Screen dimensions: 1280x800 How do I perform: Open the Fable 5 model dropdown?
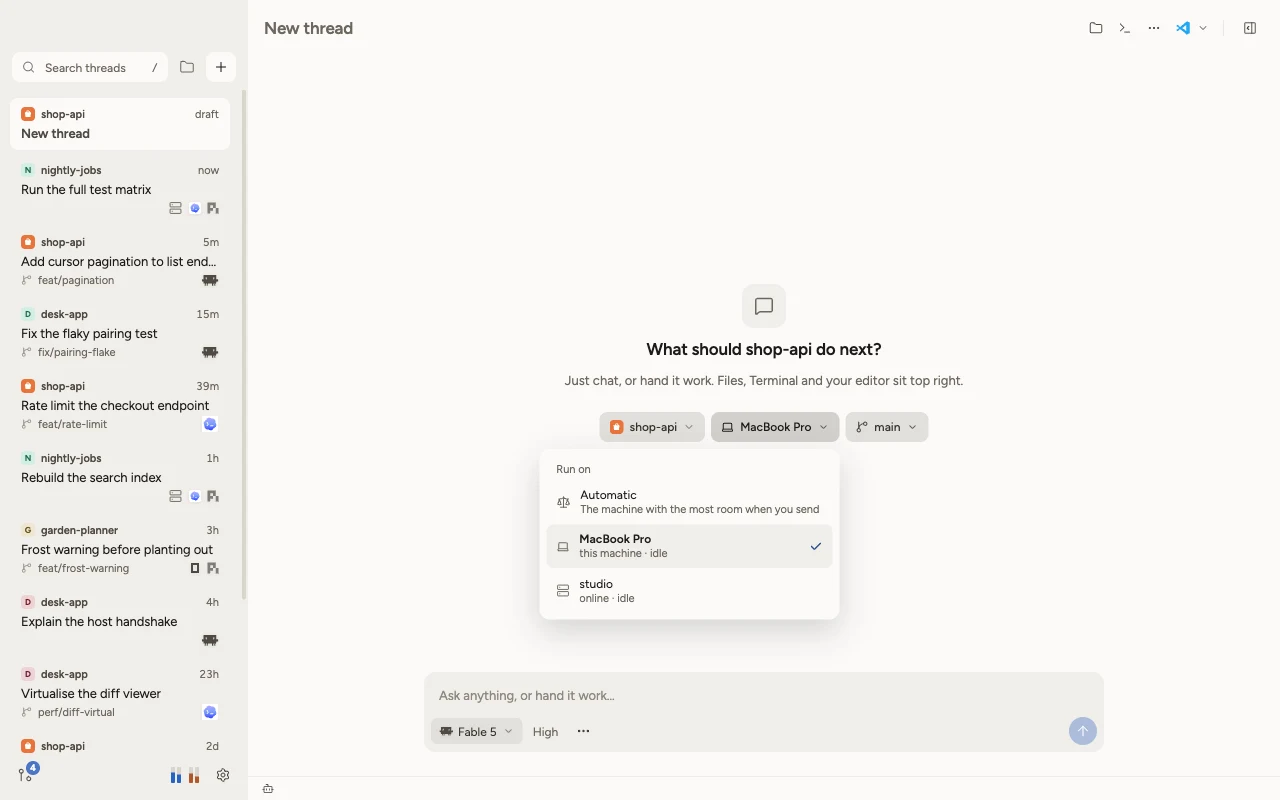pyautogui.click(x=476, y=731)
